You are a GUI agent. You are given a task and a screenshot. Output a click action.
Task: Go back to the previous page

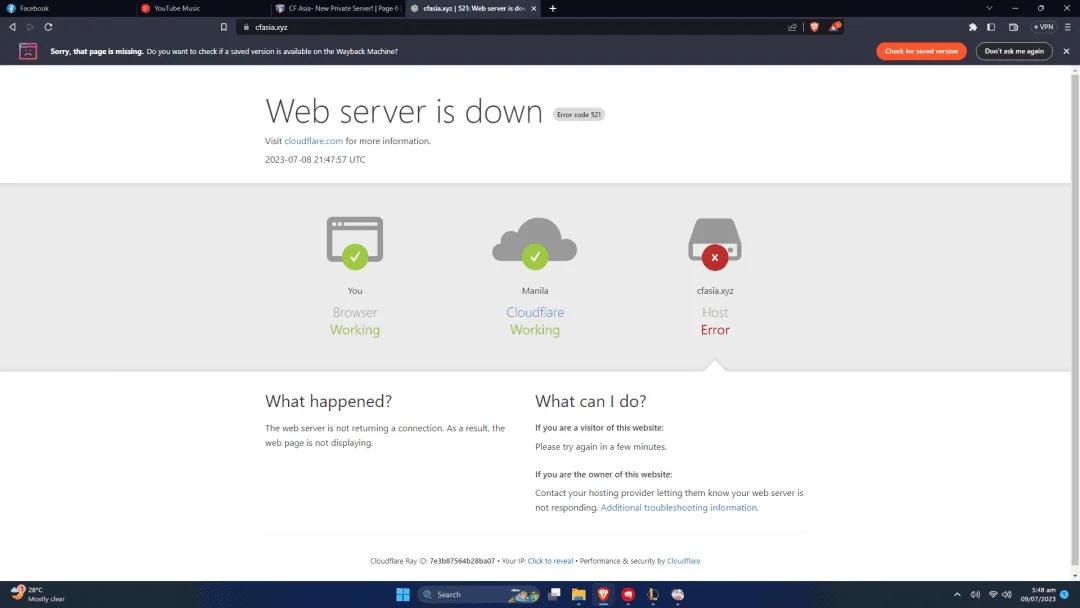(12, 27)
